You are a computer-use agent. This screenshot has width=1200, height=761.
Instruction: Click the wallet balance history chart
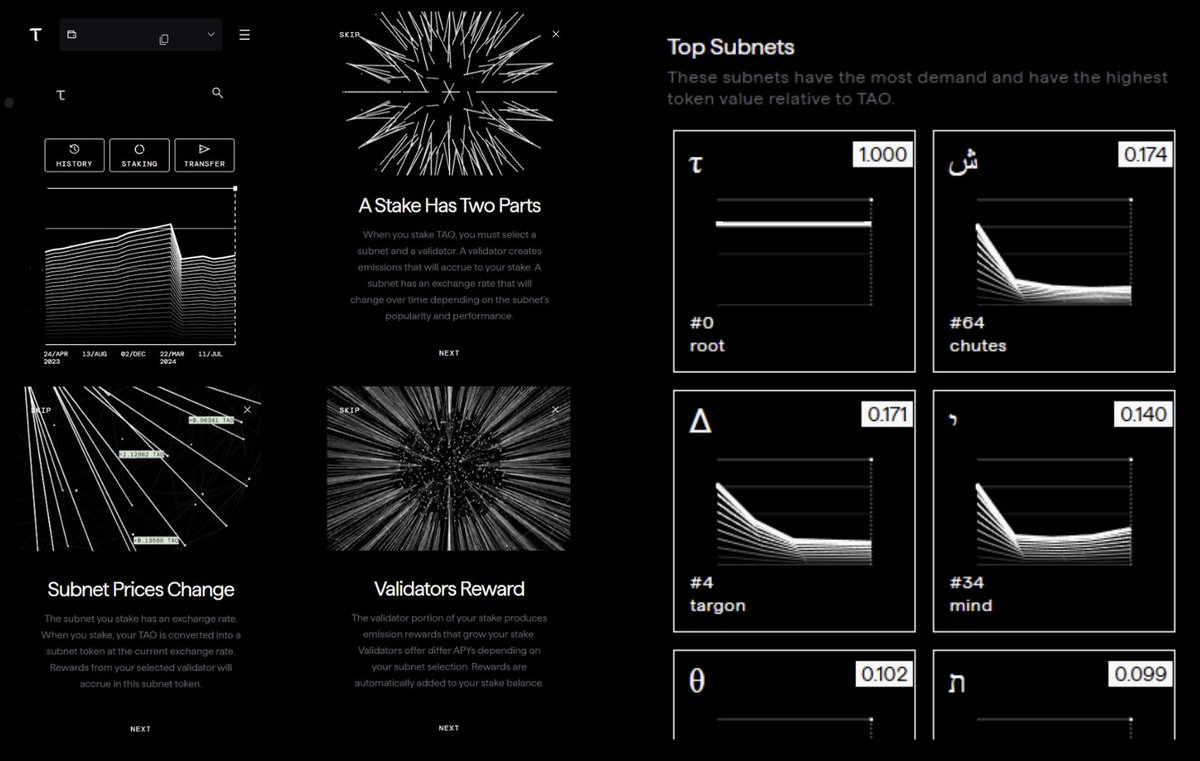140,266
